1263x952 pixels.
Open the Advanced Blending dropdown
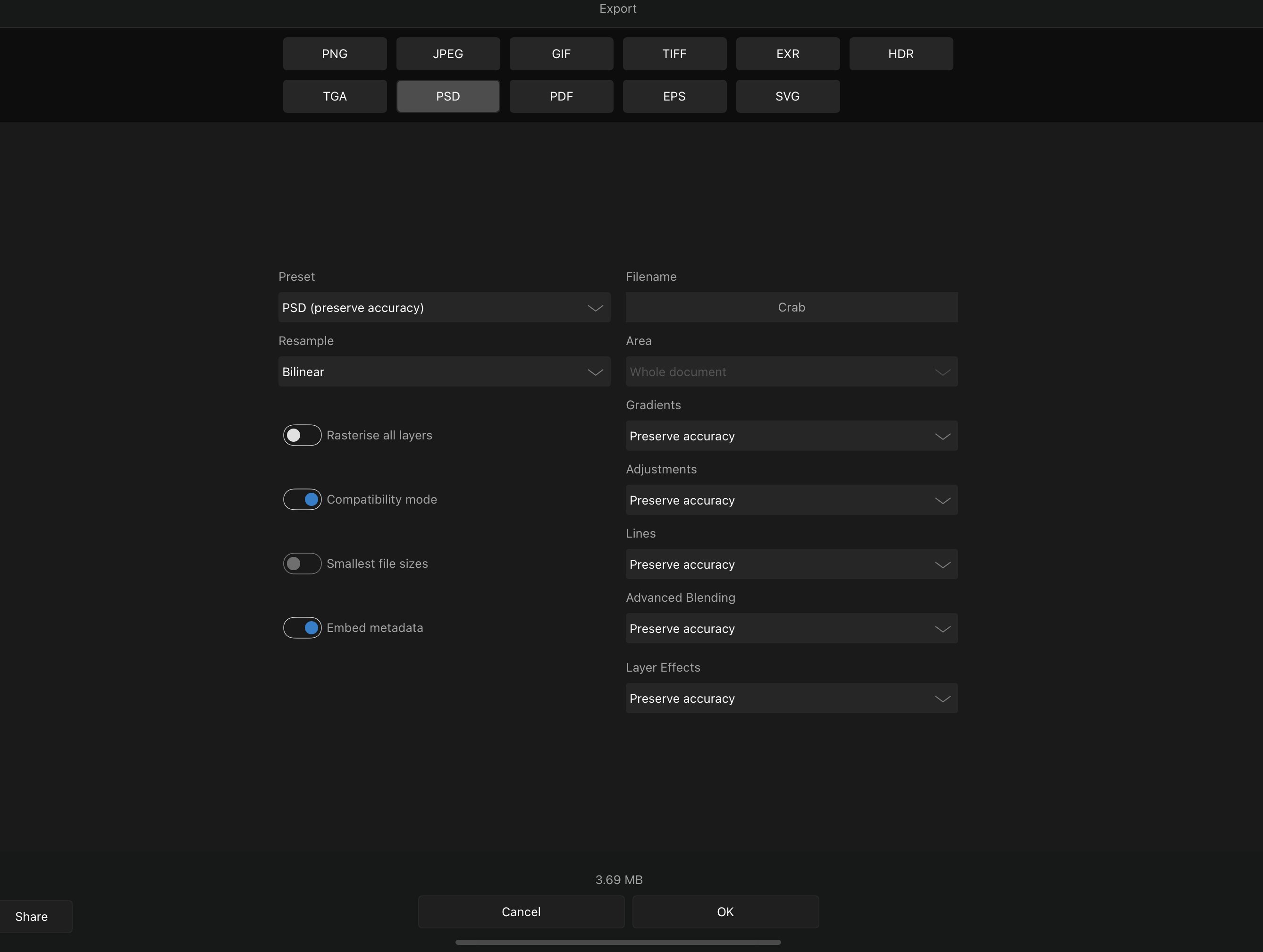coord(791,628)
